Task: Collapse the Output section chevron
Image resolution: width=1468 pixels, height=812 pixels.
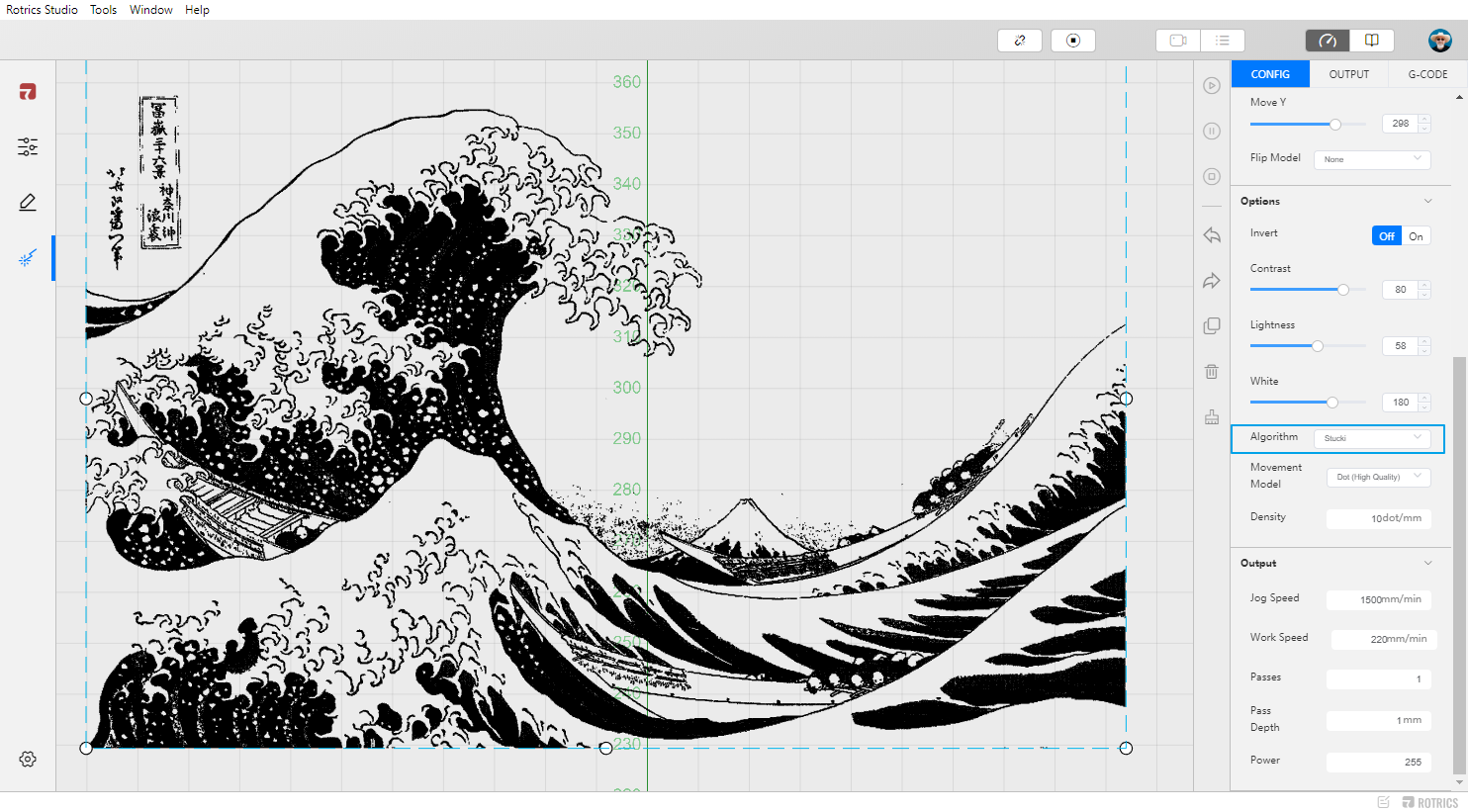Action: pos(1428,564)
